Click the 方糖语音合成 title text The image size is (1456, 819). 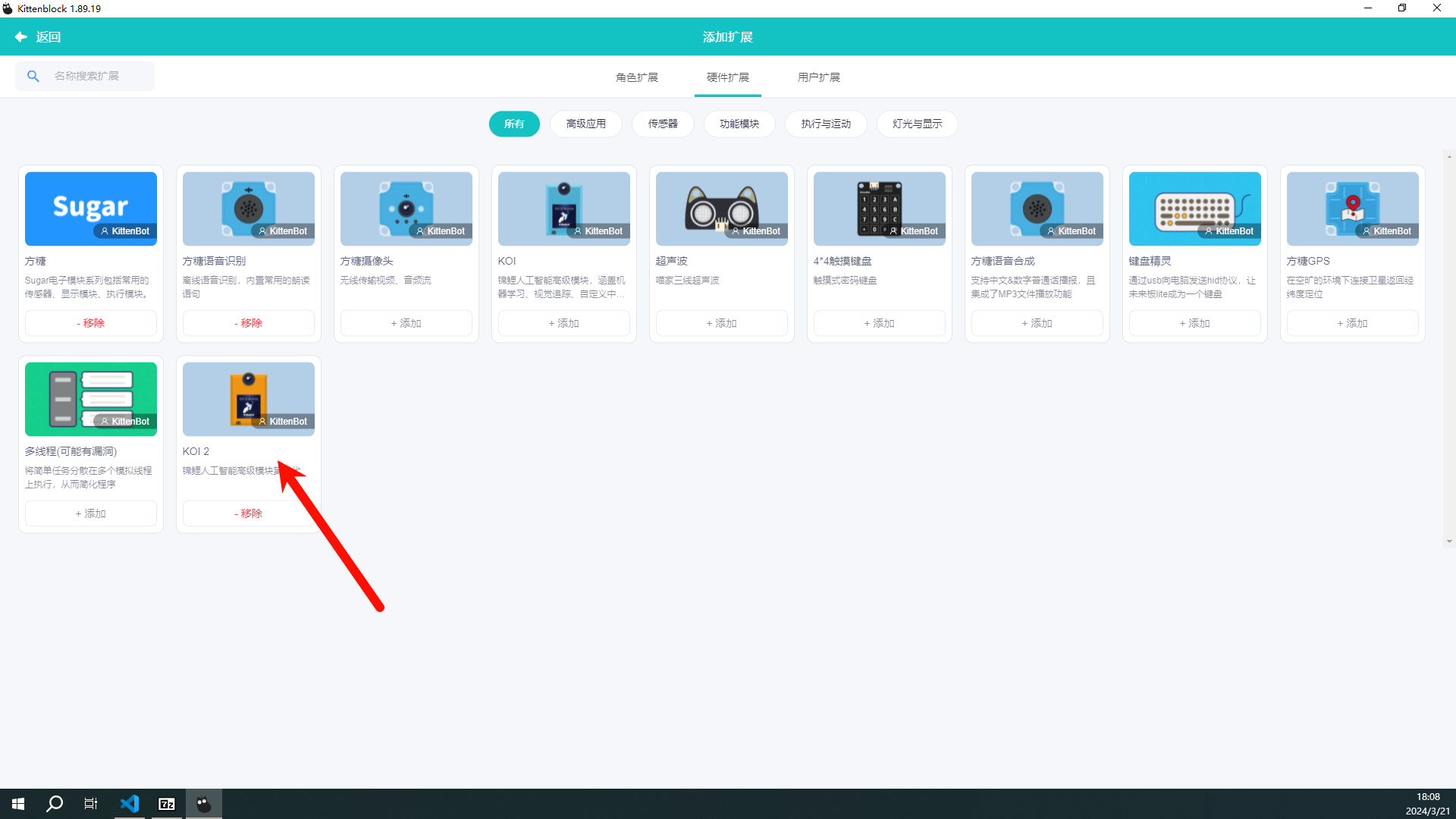(x=1003, y=261)
